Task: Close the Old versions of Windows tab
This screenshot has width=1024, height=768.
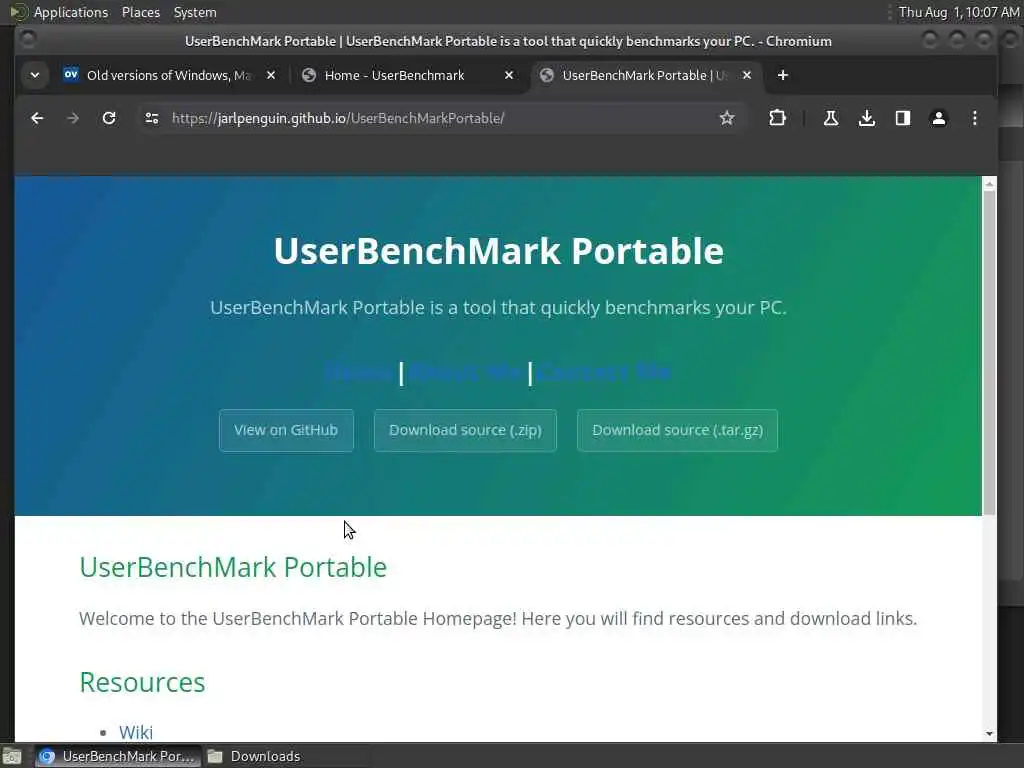Action: (271, 75)
